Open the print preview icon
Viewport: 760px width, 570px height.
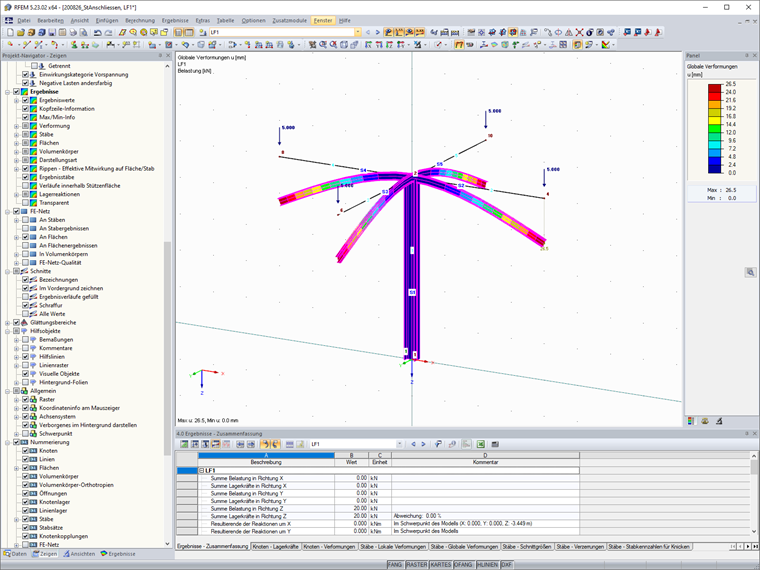[x=83, y=32]
